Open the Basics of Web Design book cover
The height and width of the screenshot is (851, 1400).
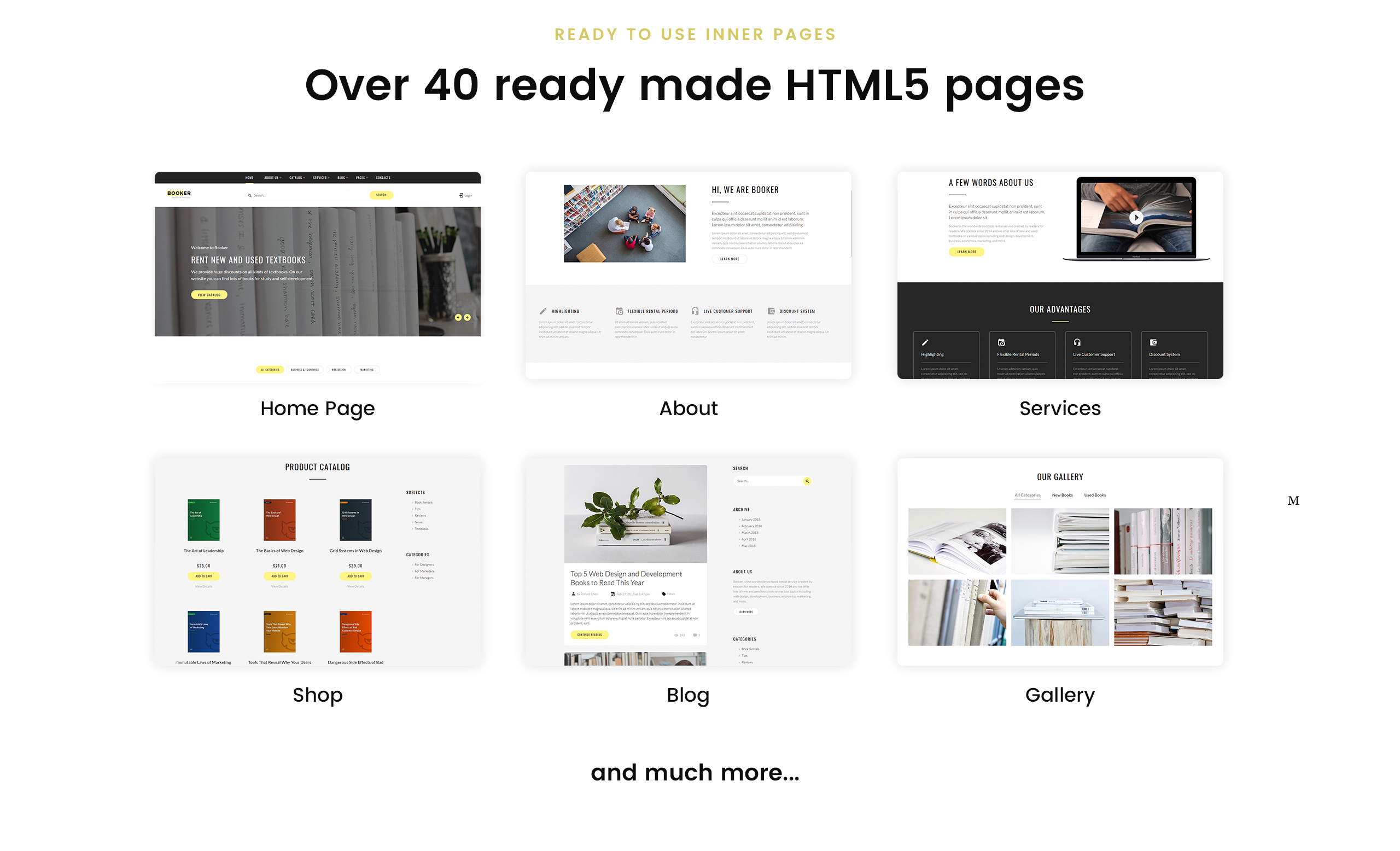[x=279, y=520]
